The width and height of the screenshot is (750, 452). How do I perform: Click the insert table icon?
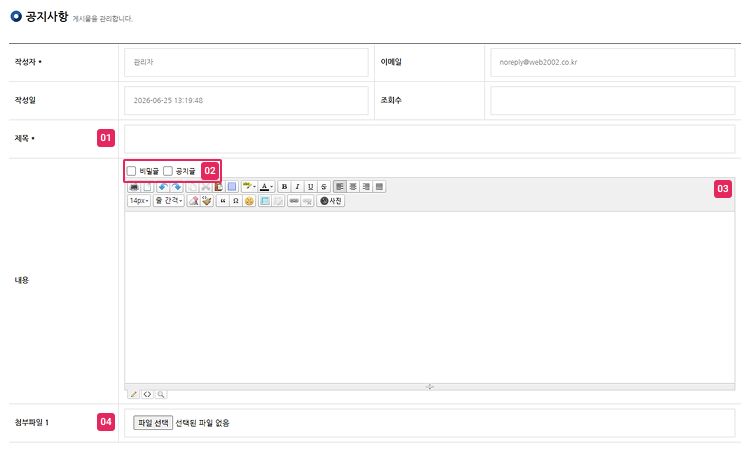[x=265, y=201]
